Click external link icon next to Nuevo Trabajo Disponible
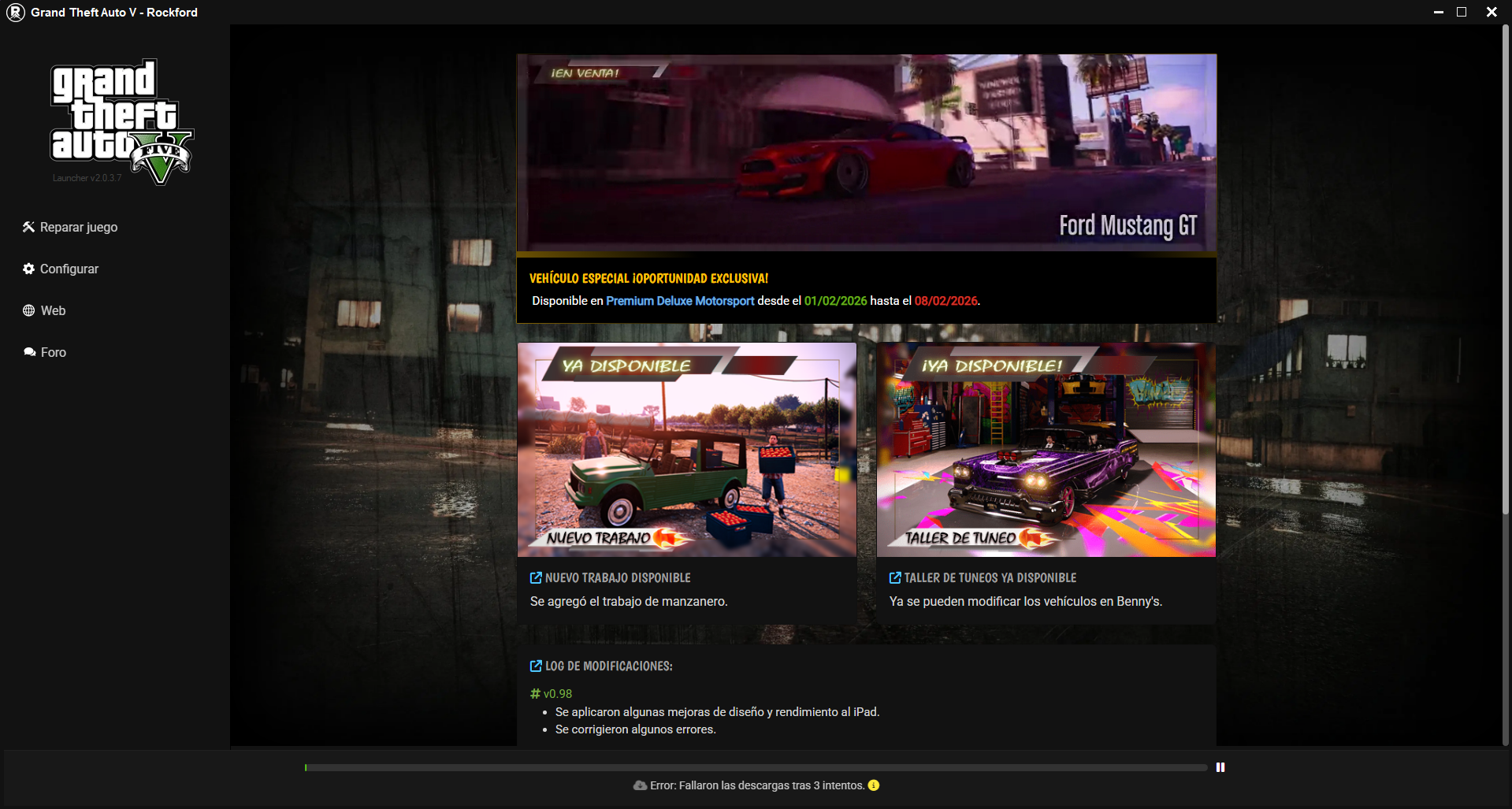Image resolution: width=1512 pixels, height=809 pixels. 536,578
